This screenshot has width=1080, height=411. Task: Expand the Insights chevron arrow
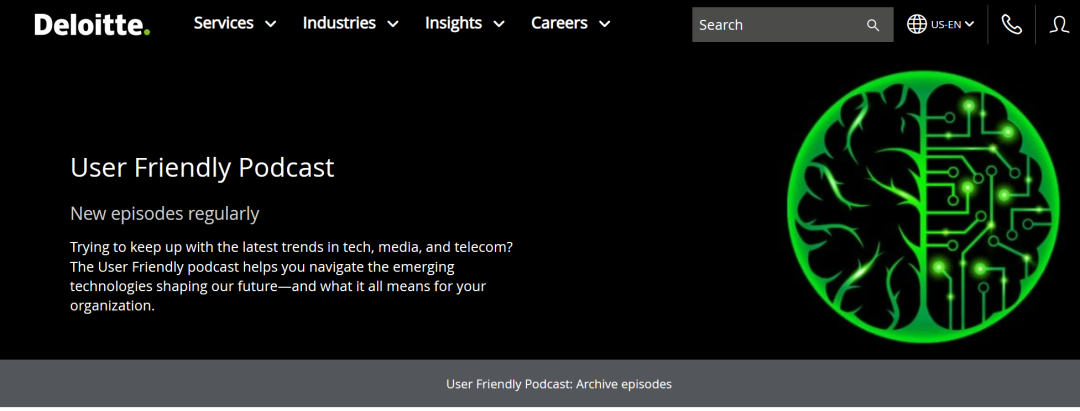tap(499, 24)
